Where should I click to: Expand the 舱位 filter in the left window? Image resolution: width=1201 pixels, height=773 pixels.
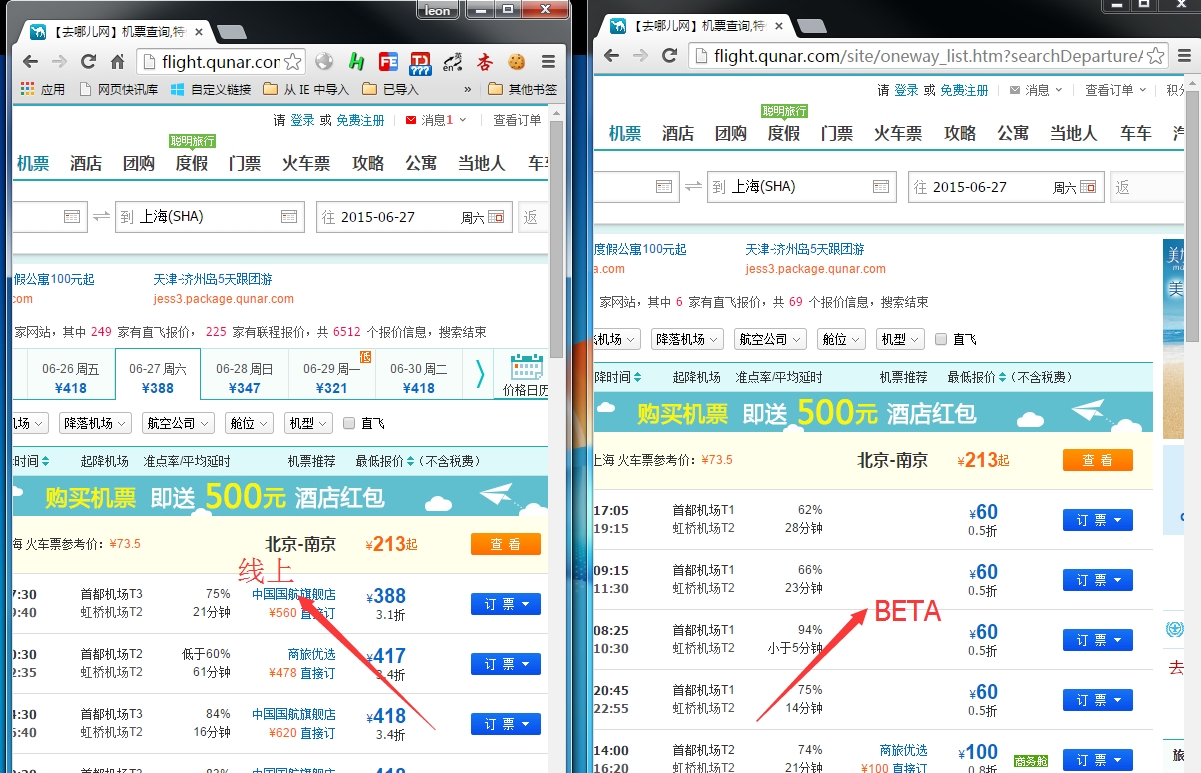click(249, 423)
